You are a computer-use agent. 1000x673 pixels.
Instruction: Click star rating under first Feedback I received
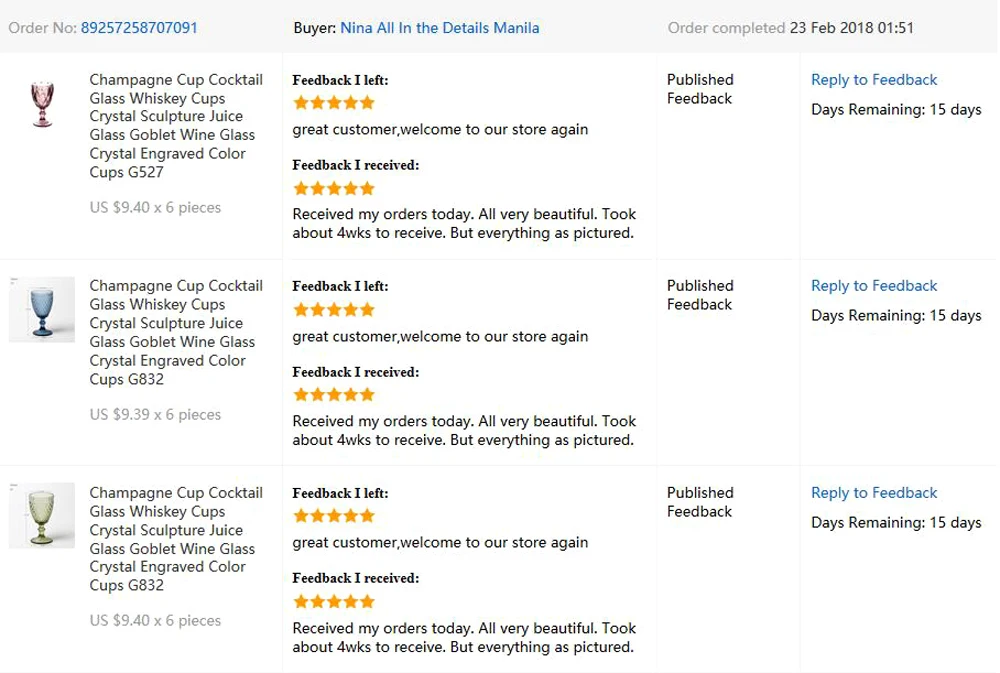pyautogui.click(x=334, y=189)
